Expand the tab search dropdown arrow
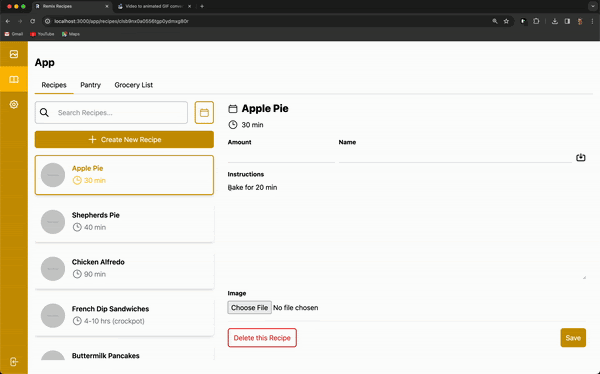Image resolution: width=600 pixels, height=374 pixels. click(593, 6)
